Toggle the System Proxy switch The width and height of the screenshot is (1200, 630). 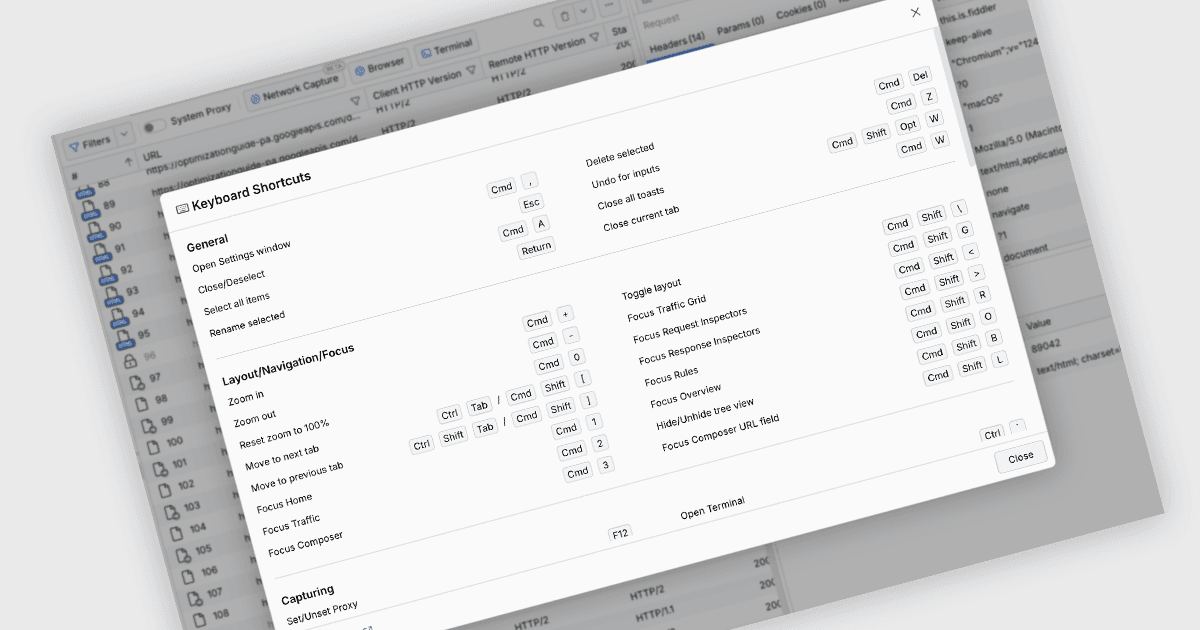[154, 125]
